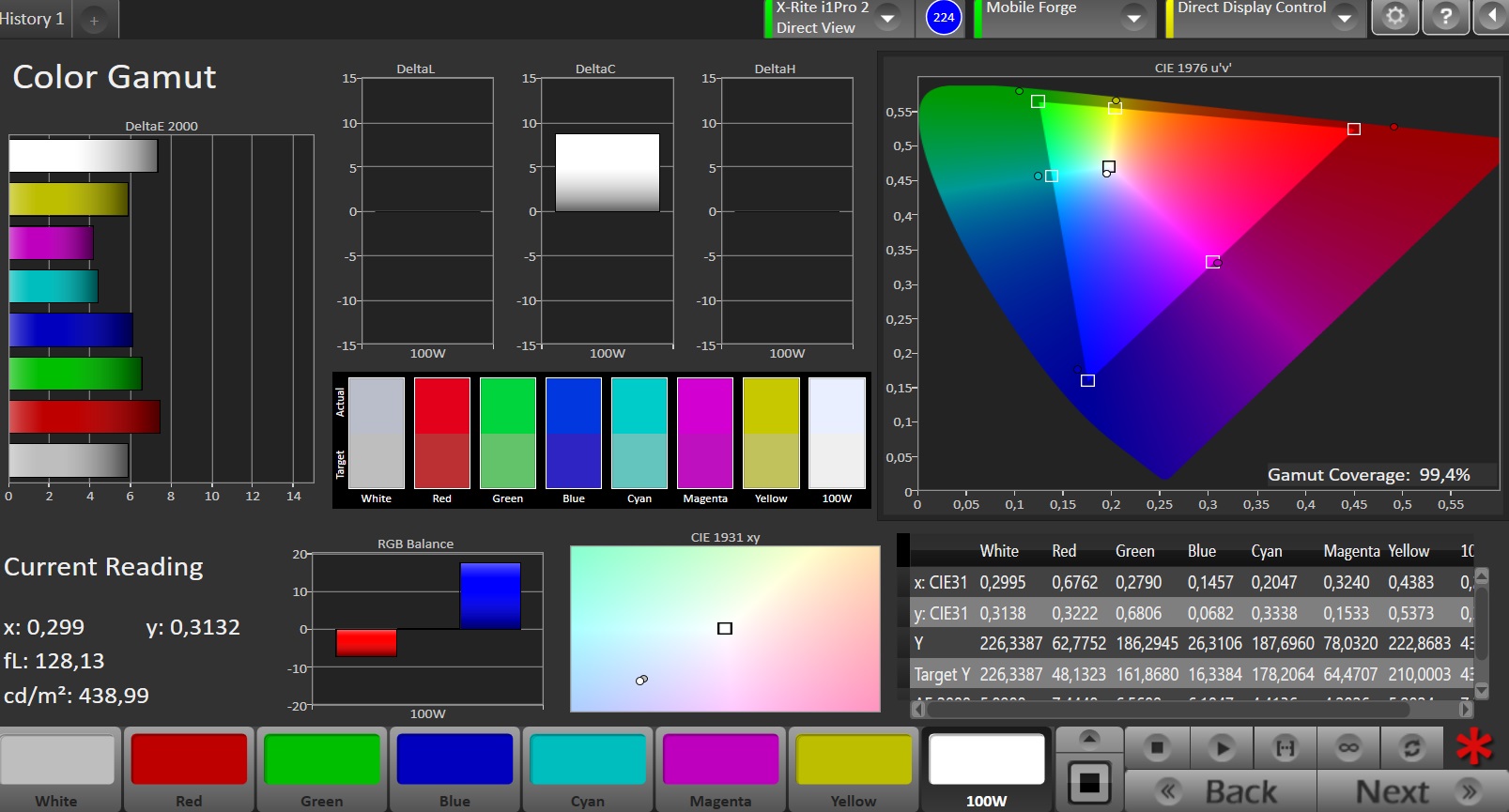Screen dimensions: 1509x812
Task: Advance to the next page with Next
Action: (1411, 791)
